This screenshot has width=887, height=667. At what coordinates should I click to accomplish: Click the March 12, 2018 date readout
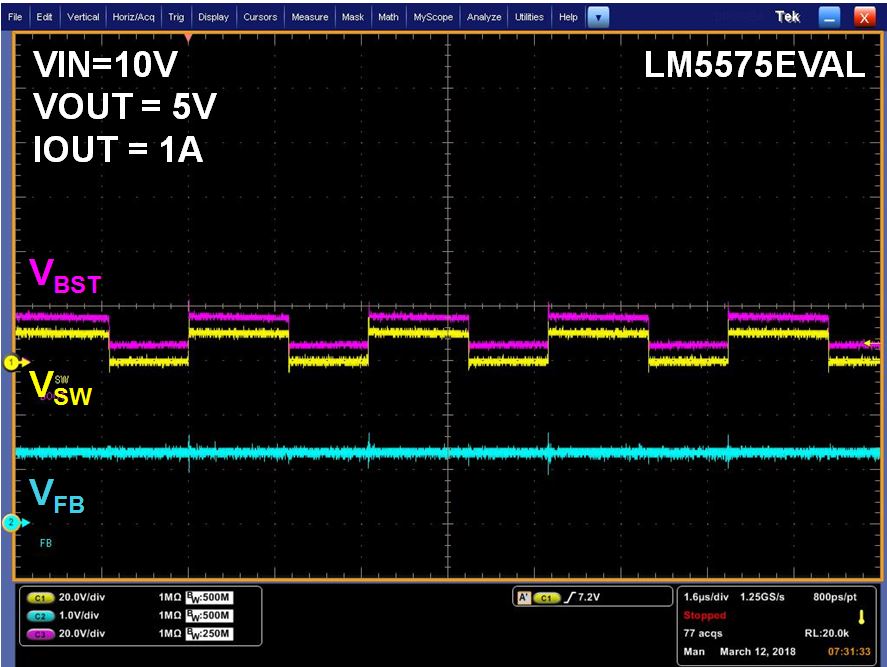[757, 652]
